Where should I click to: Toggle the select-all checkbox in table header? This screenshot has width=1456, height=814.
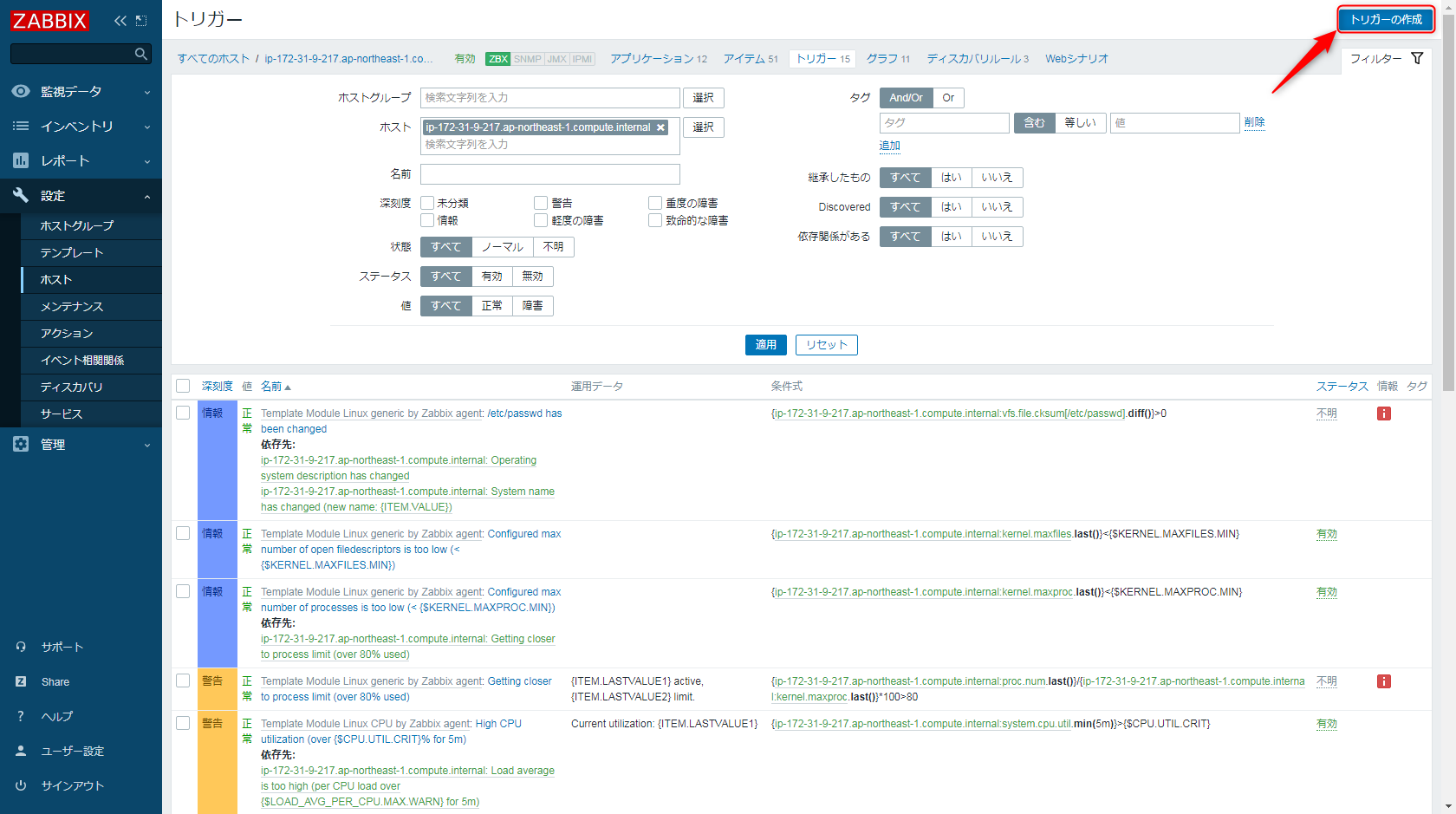tap(183, 386)
